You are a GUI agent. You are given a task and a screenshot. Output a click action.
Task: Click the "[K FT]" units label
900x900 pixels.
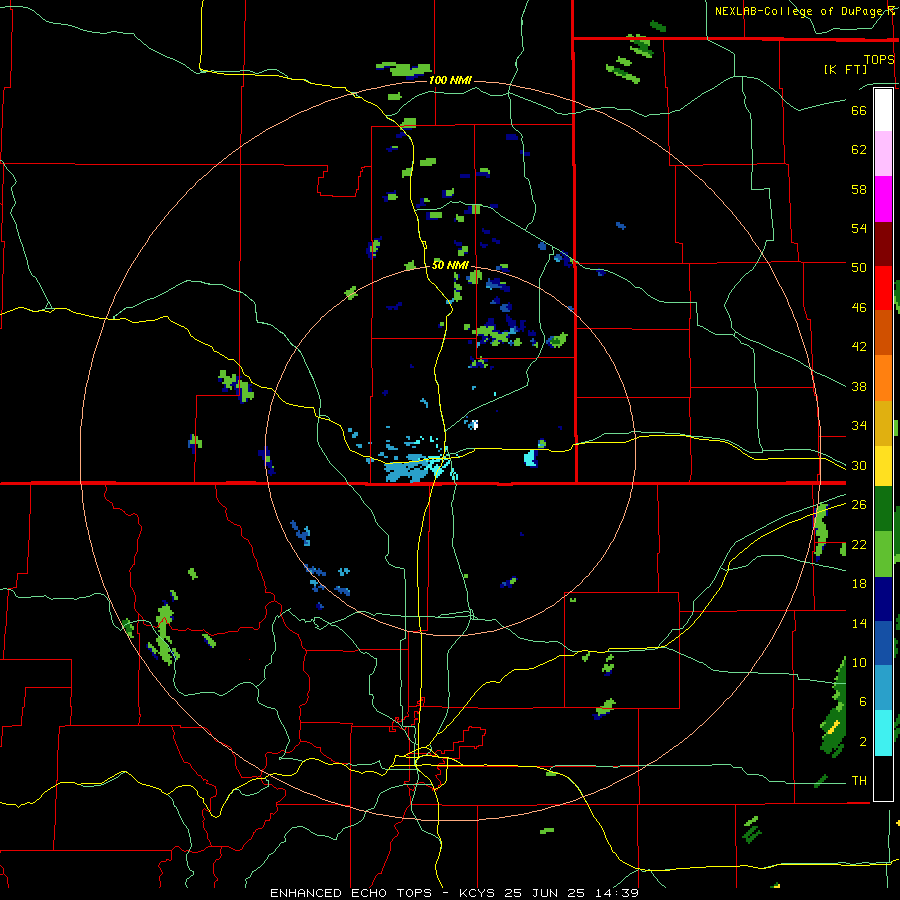[845, 69]
